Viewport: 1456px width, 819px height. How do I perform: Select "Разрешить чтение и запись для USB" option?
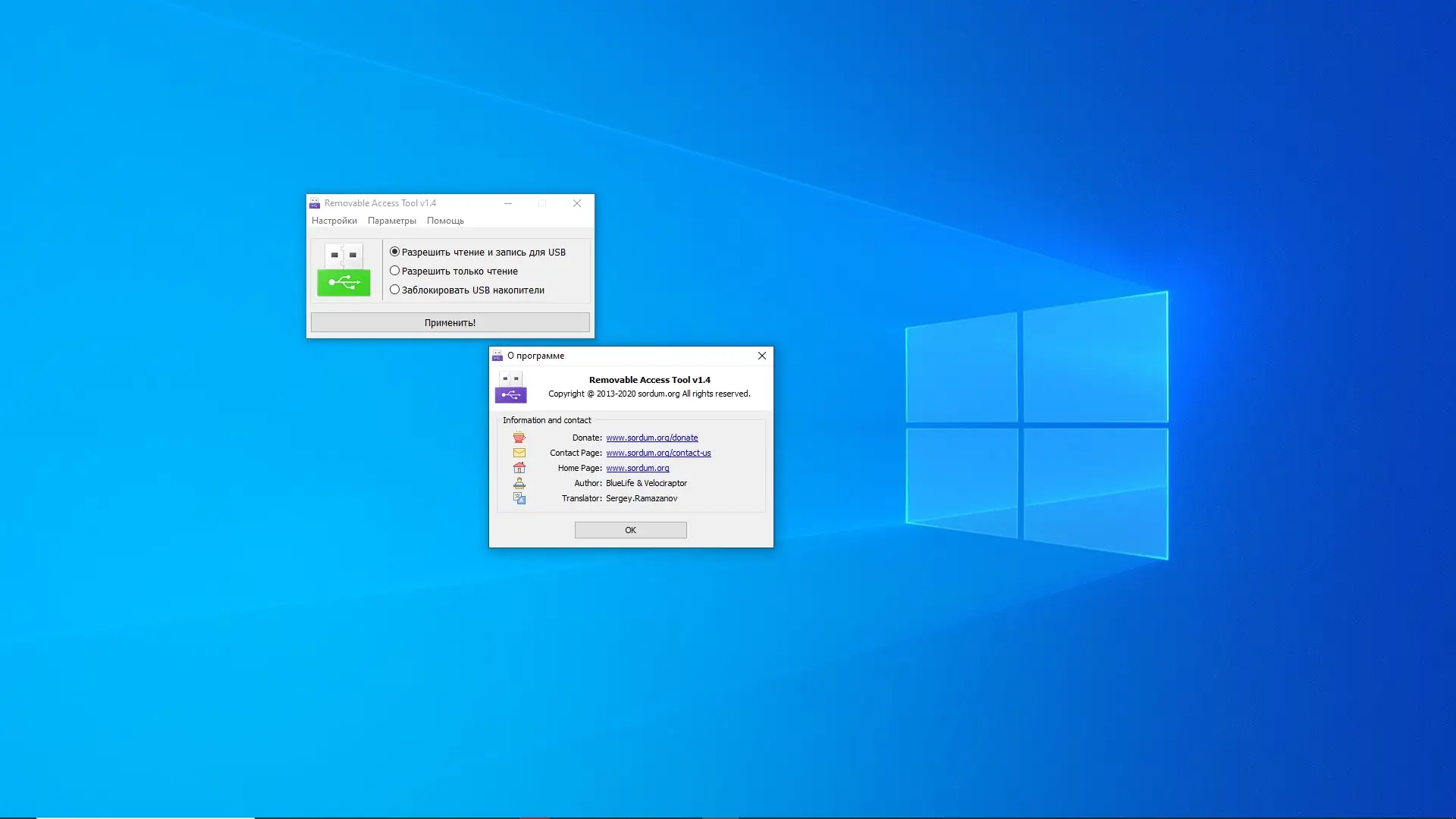394,252
